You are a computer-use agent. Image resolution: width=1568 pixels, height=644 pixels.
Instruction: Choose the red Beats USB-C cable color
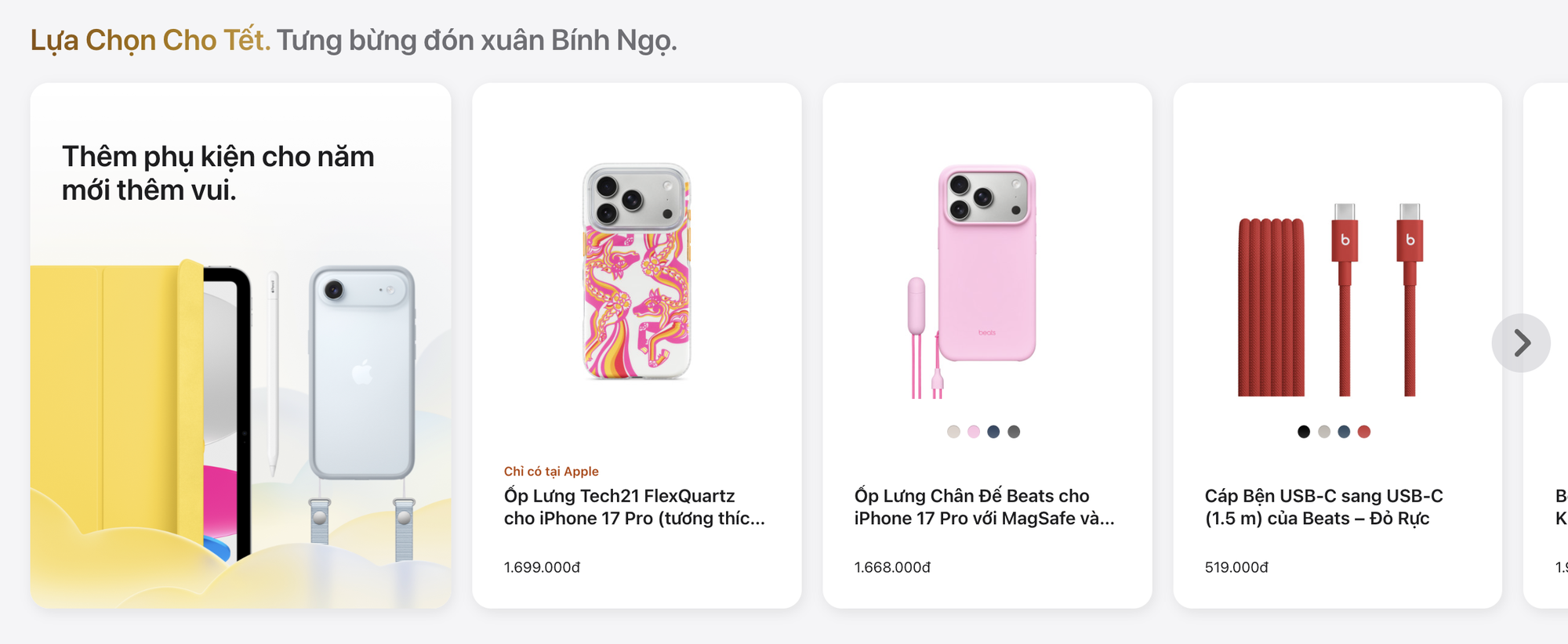1364,432
